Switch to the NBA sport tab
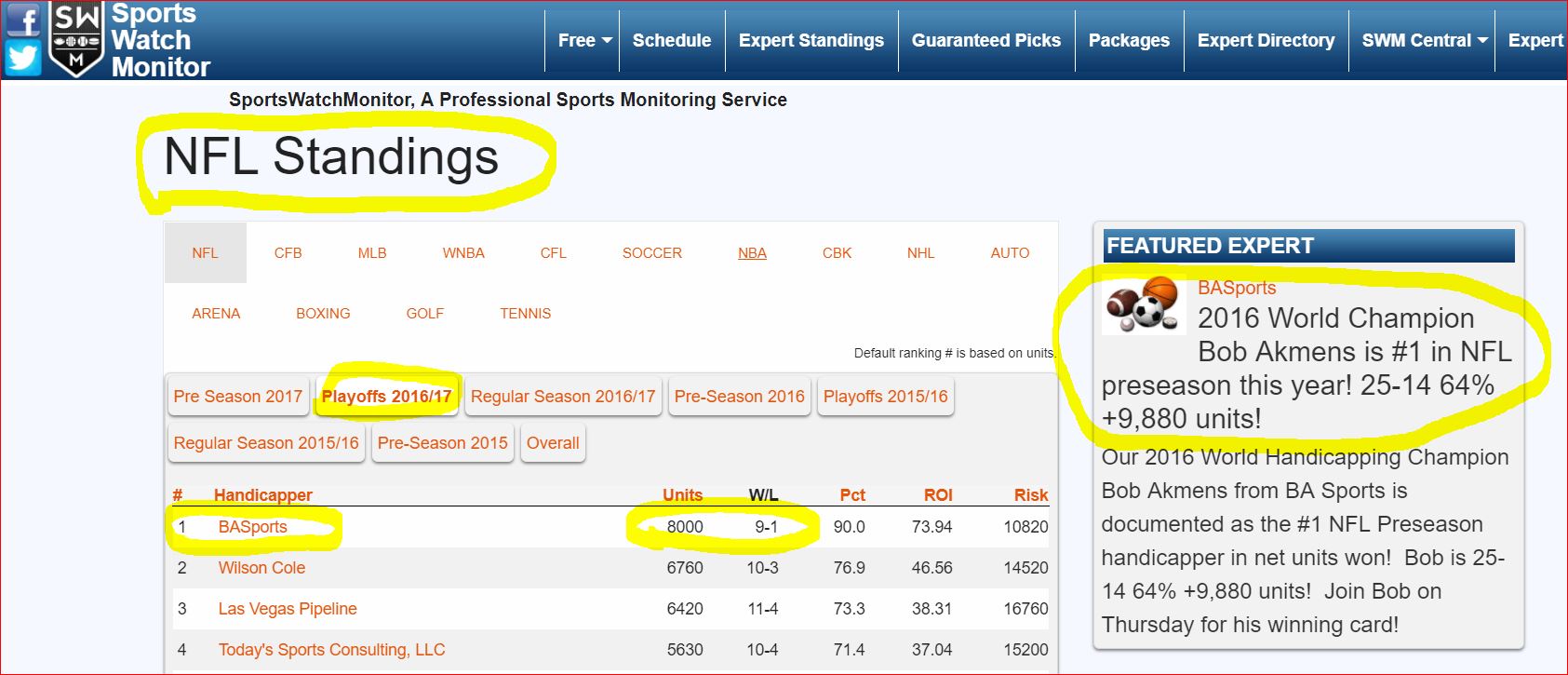Viewport: 1568px width, 675px height. 752,252
